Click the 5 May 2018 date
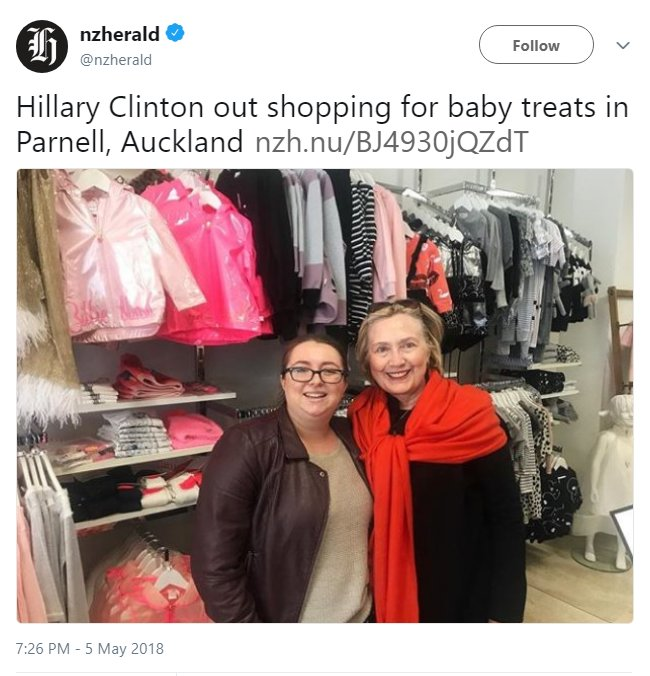Image resolution: width=650 pixels, height=676 pixels. click(x=125, y=648)
